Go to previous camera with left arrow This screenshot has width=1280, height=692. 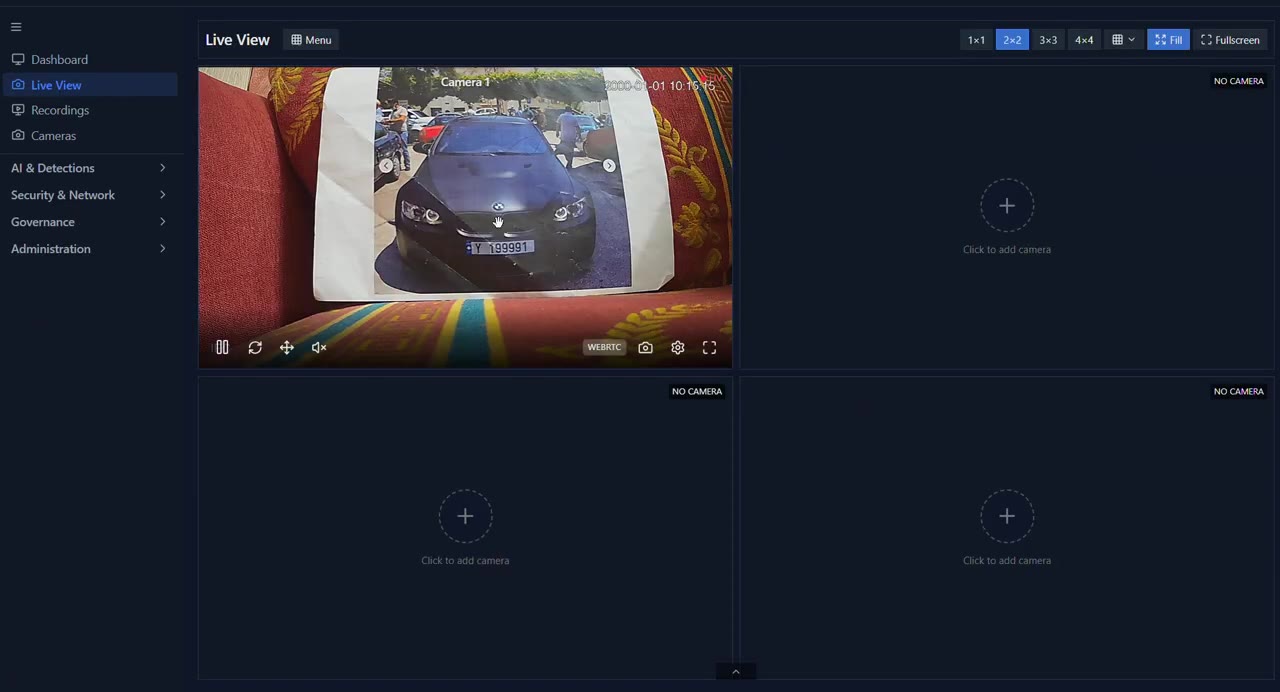[386, 166]
